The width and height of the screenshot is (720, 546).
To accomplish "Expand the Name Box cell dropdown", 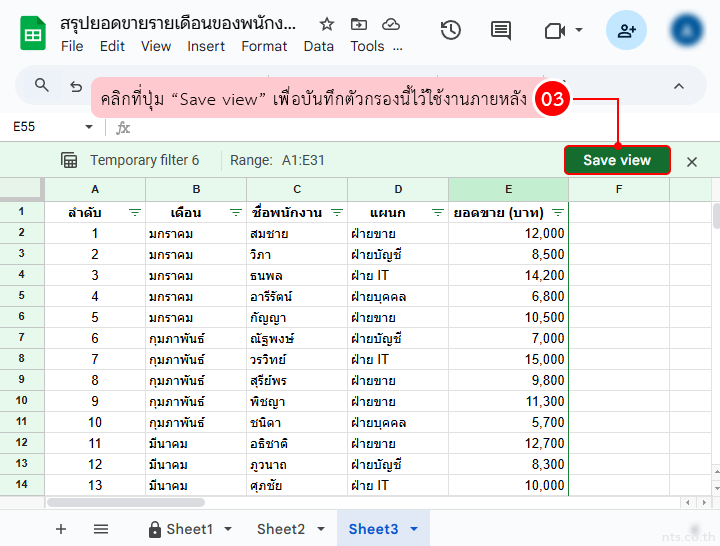I will [89, 127].
